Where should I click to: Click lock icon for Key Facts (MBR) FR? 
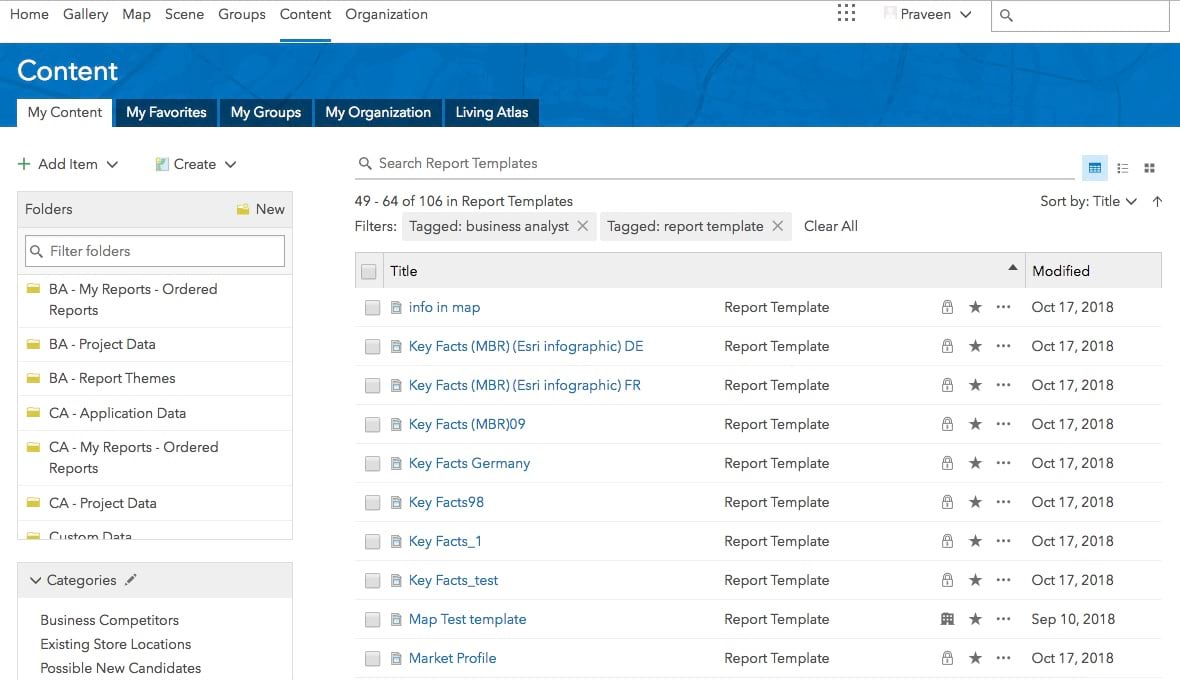pyautogui.click(x=947, y=385)
